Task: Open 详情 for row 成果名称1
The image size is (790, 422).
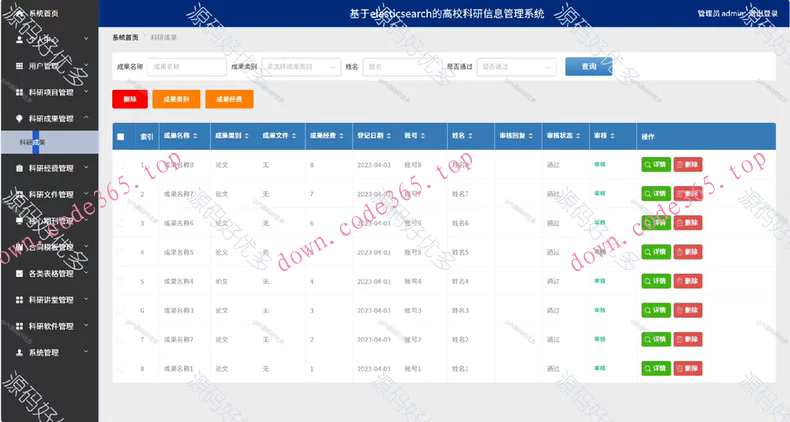Action: point(656,368)
